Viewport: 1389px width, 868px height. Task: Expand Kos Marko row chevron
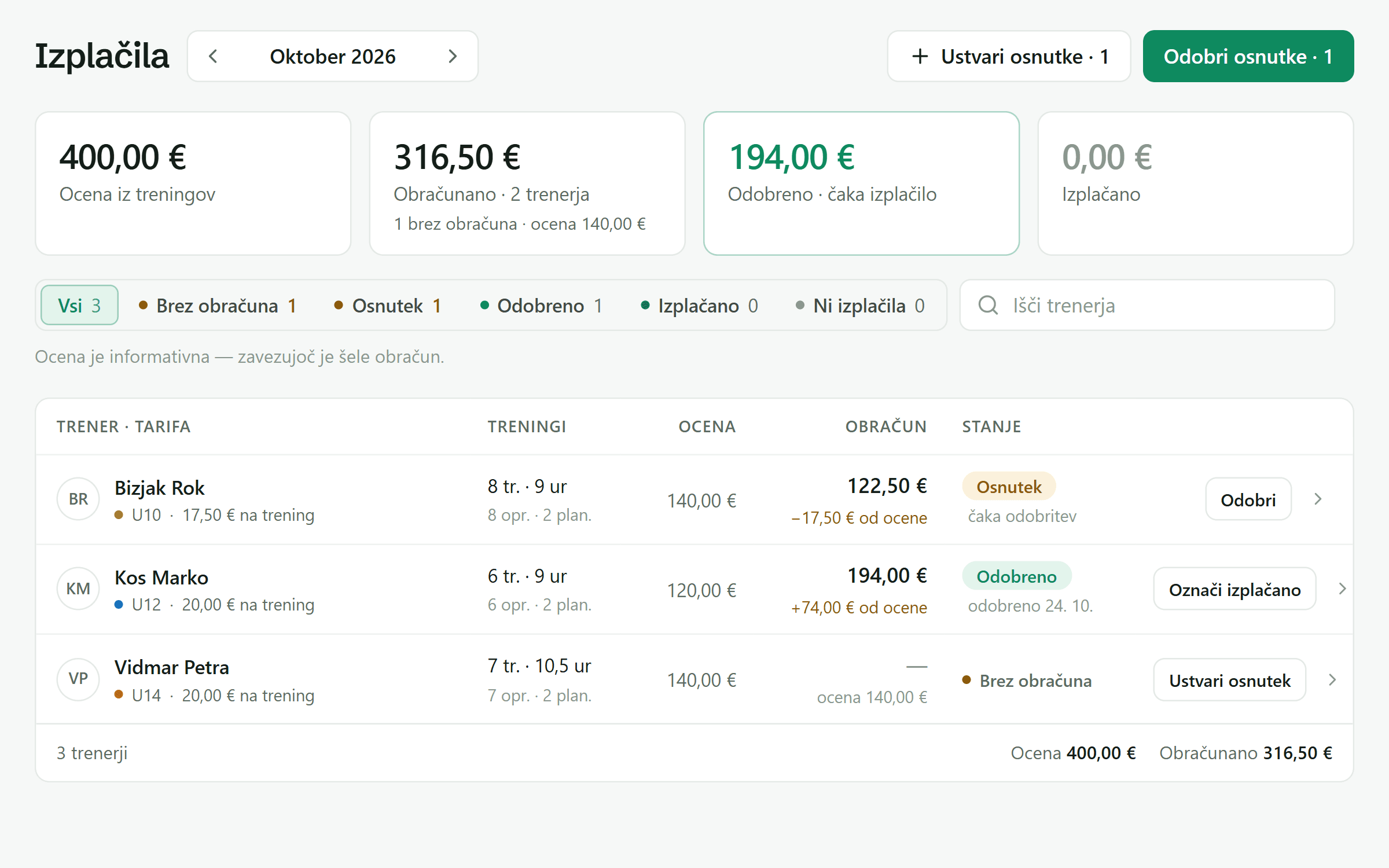click(x=1342, y=589)
